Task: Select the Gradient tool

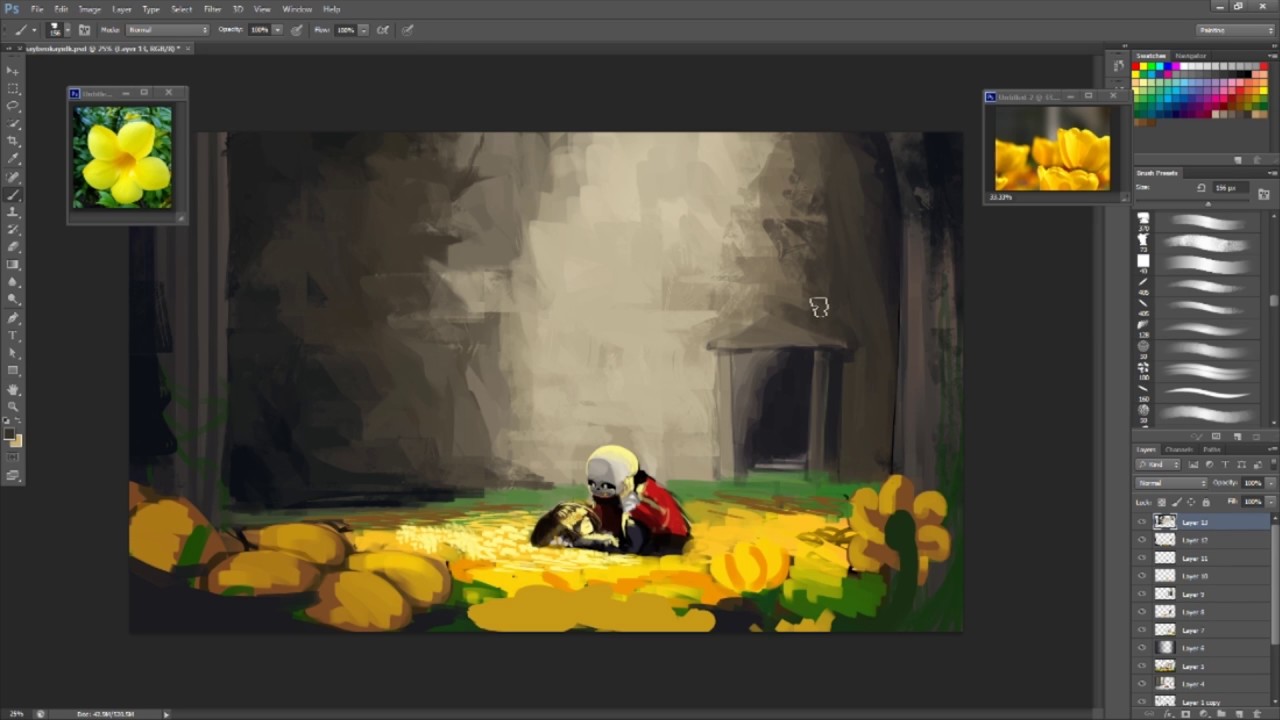Action: (13, 265)
